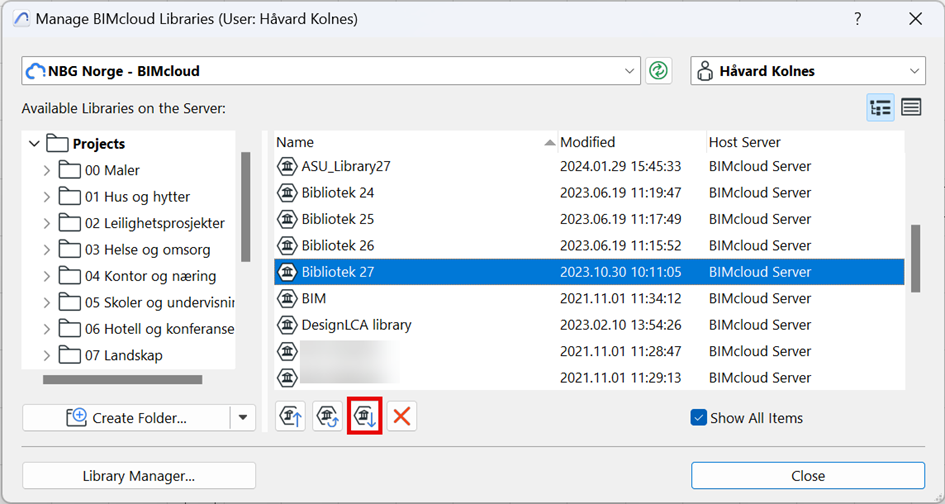Open the Håvard Kolnes user dropdown

[914, 71]
